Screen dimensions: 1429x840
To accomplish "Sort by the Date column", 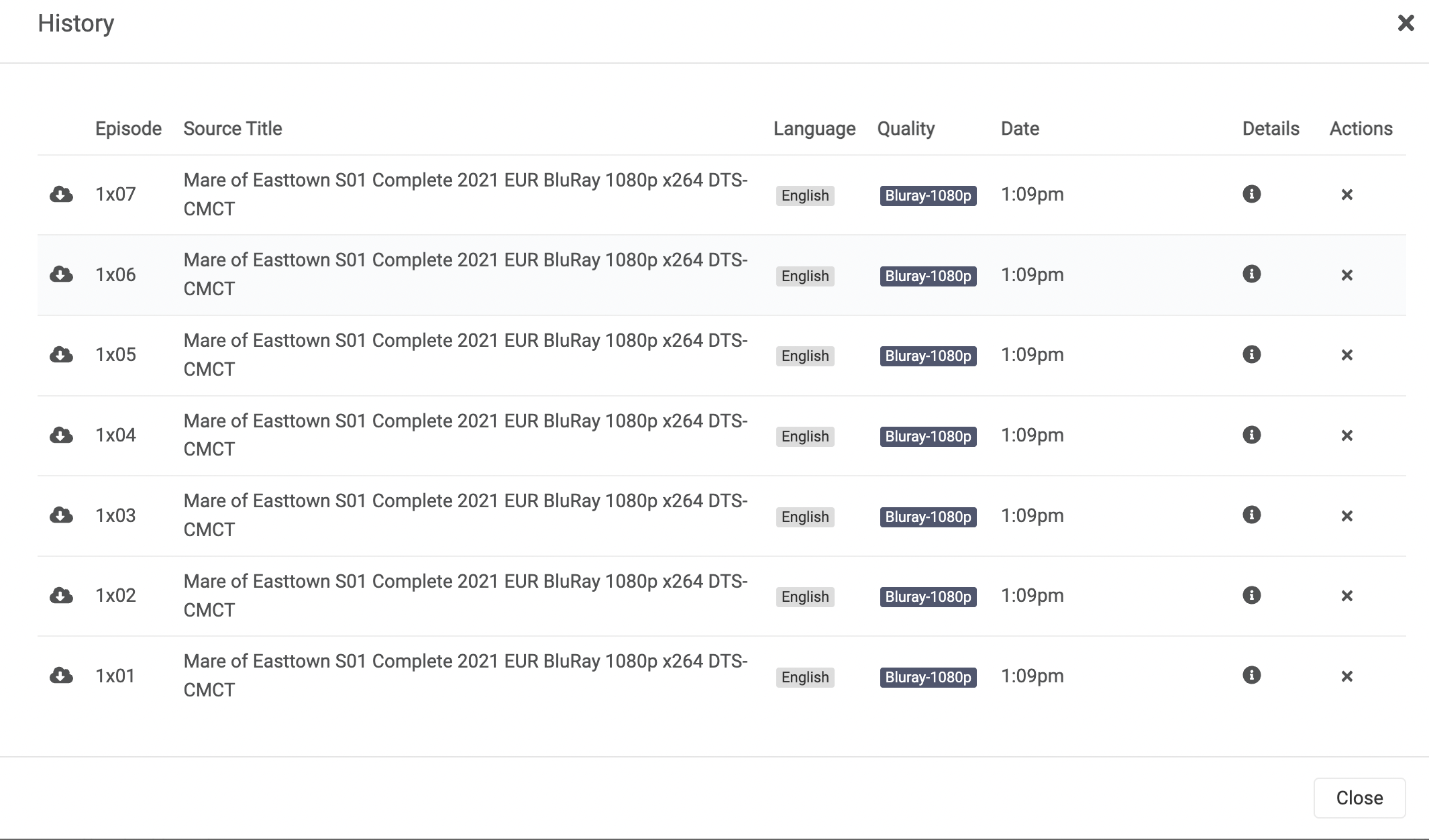I will [1019, 128].
